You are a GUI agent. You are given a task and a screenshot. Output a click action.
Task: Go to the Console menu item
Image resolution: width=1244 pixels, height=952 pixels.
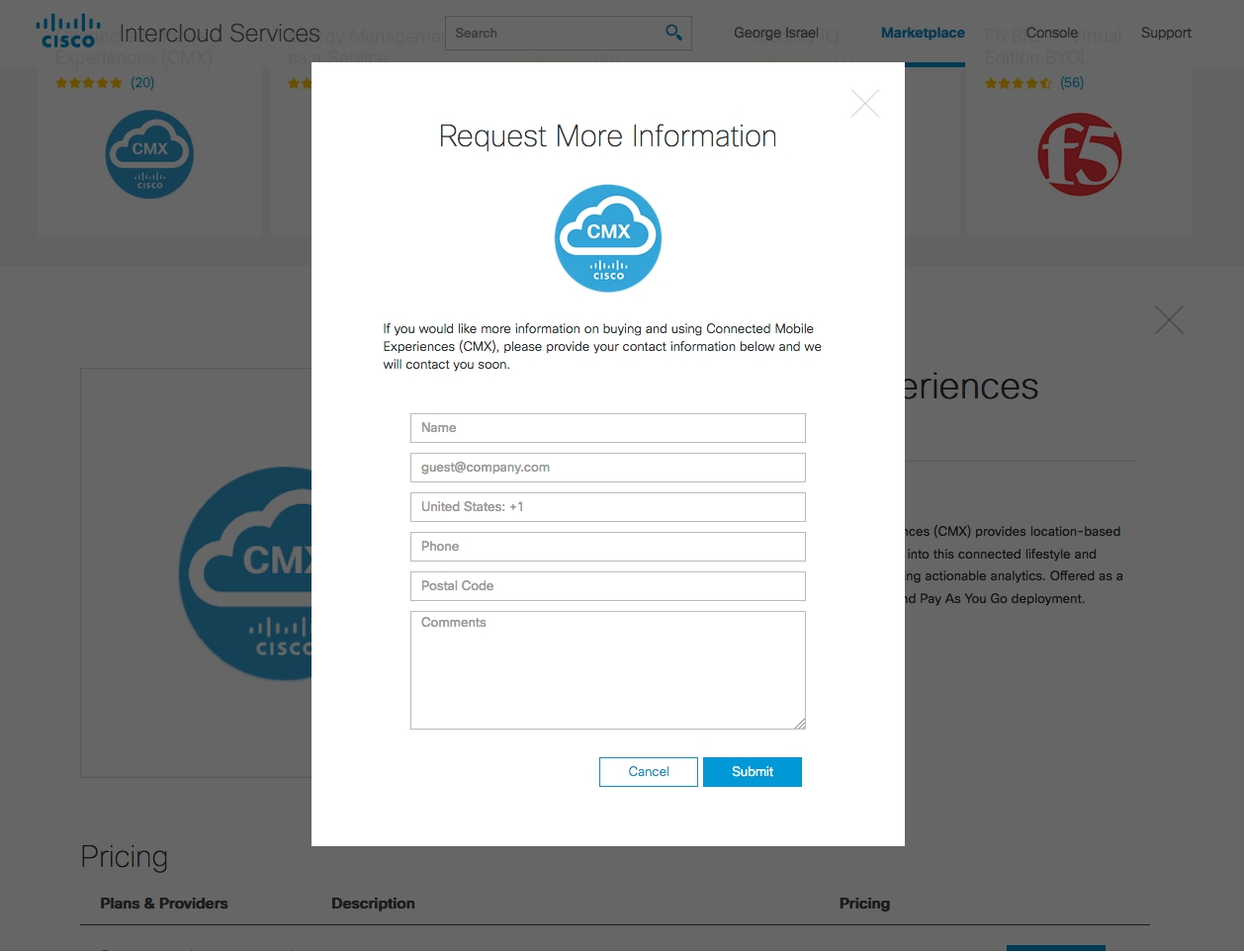1051,33
